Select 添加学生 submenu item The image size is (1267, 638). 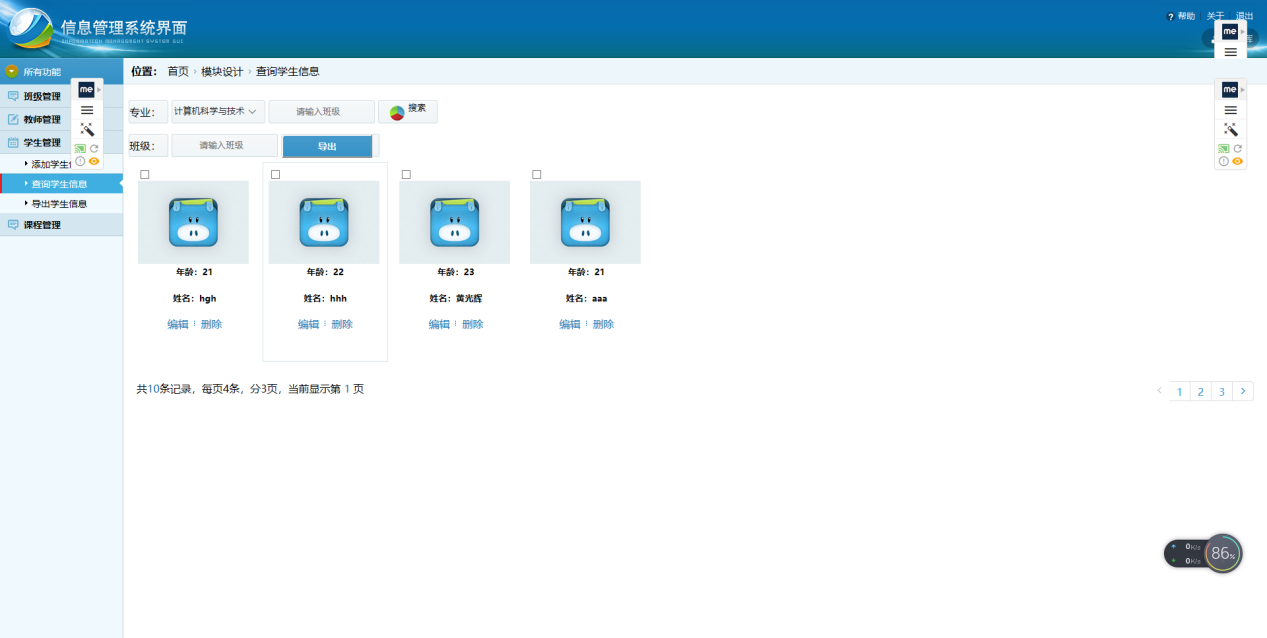(50, 164)
